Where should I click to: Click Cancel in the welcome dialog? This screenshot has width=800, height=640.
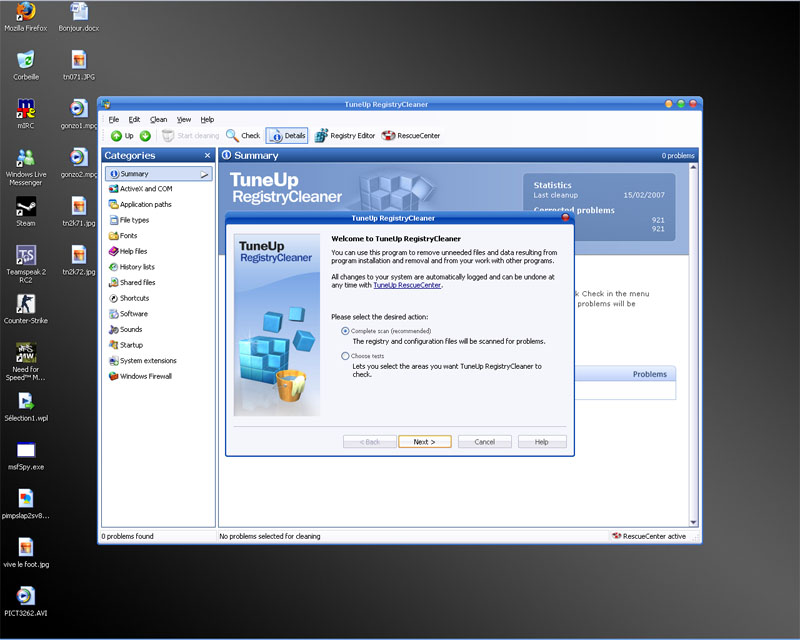coord(485,442)
